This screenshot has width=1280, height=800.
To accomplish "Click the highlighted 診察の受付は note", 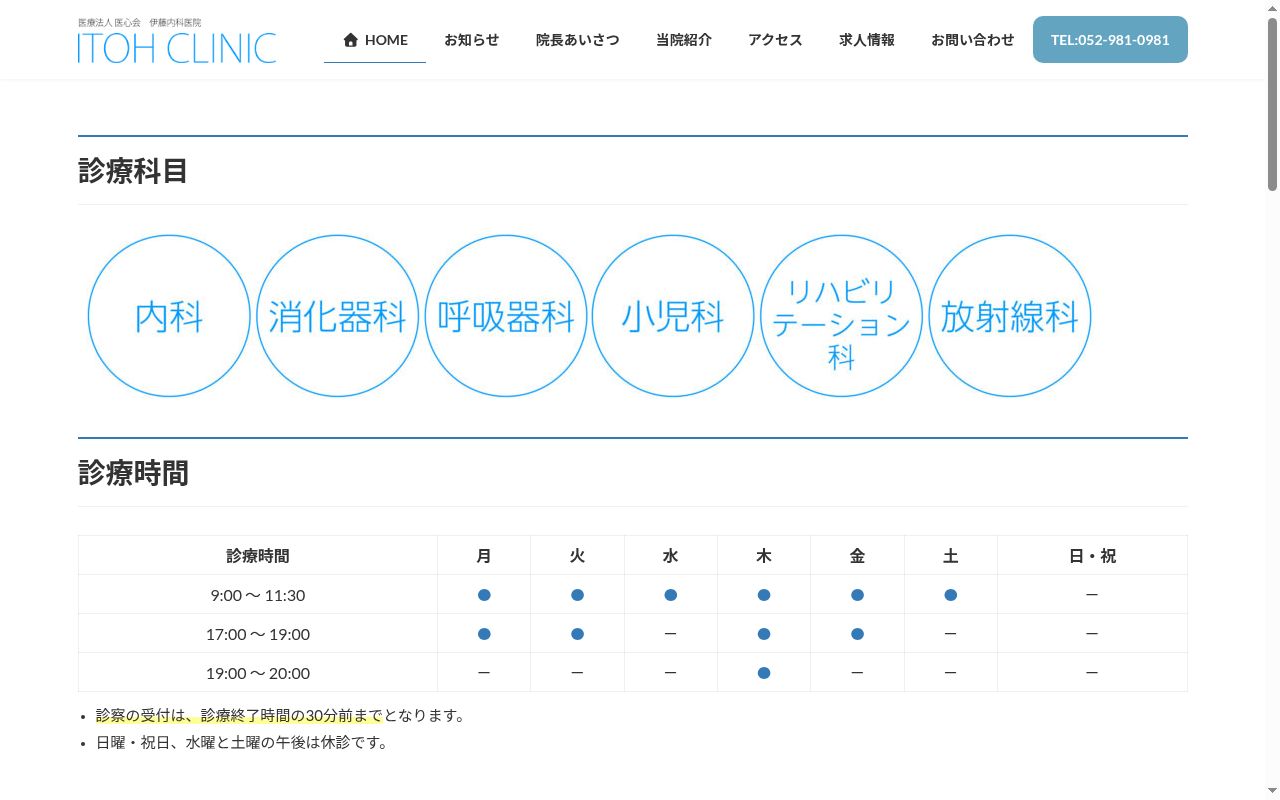I will (239, 716).
